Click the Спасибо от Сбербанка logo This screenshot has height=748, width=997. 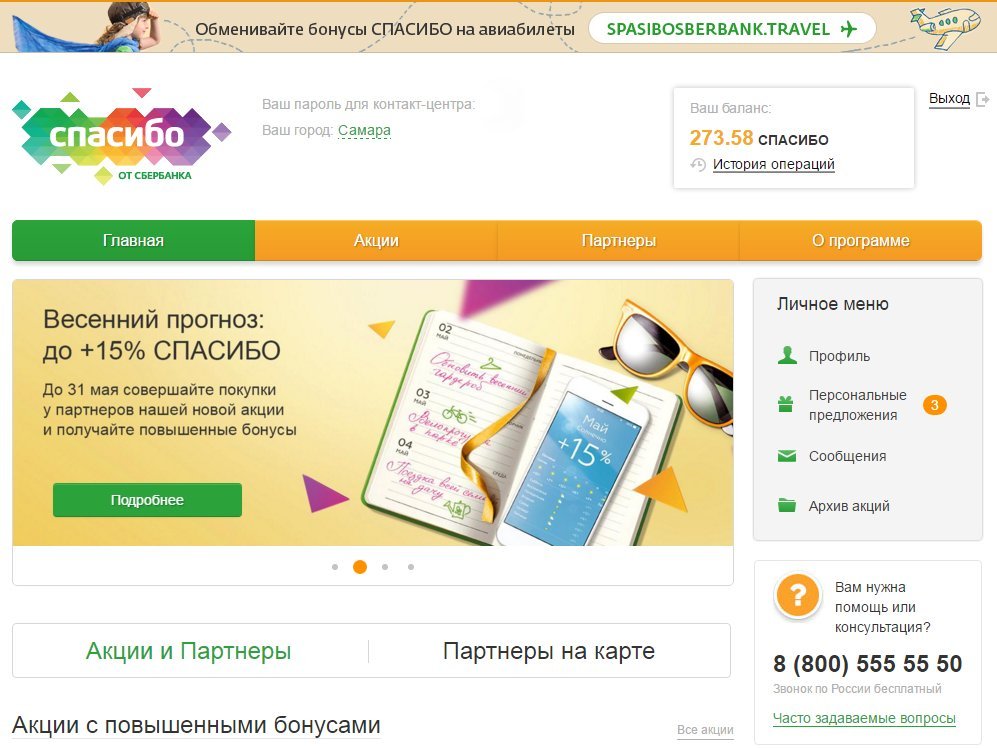click(121, 135)
